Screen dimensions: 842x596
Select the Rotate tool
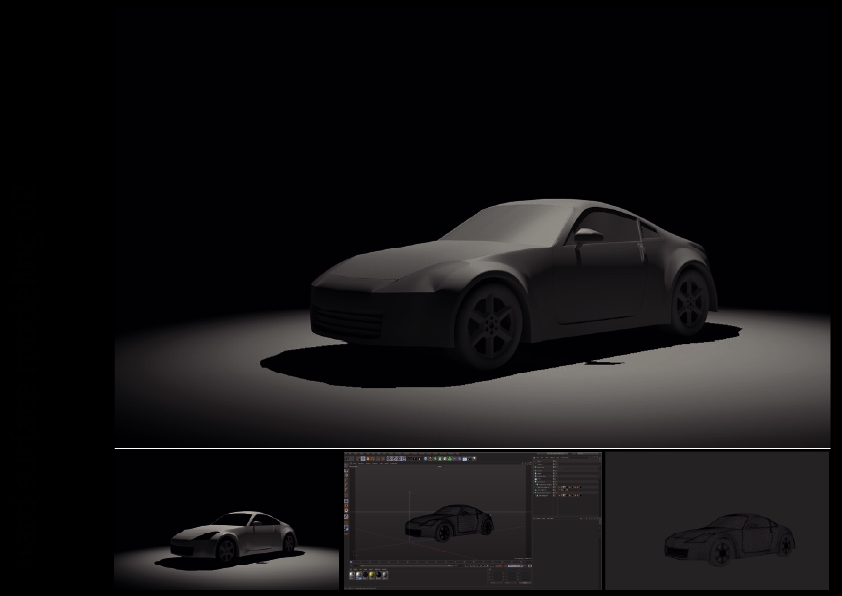373,459
